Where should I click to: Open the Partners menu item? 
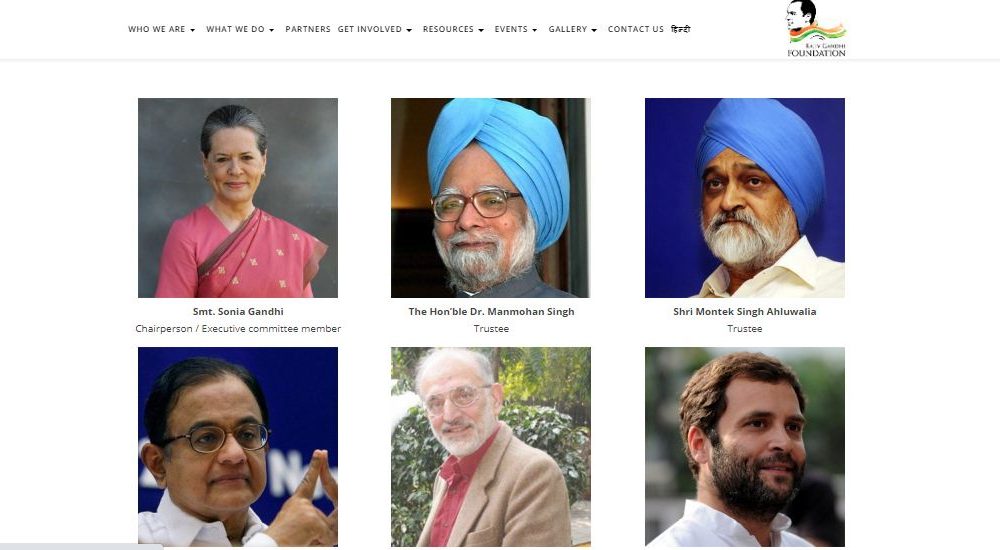308,29
